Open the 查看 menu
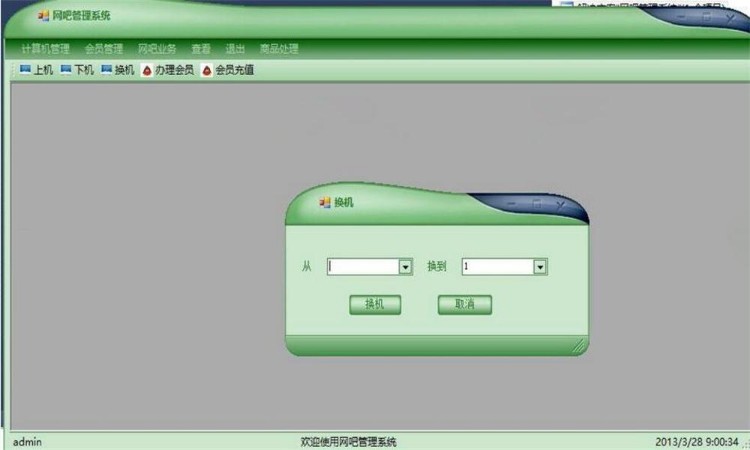Viewport: 750px width, 450px height. pyautogui.click(x=201, y=49)
